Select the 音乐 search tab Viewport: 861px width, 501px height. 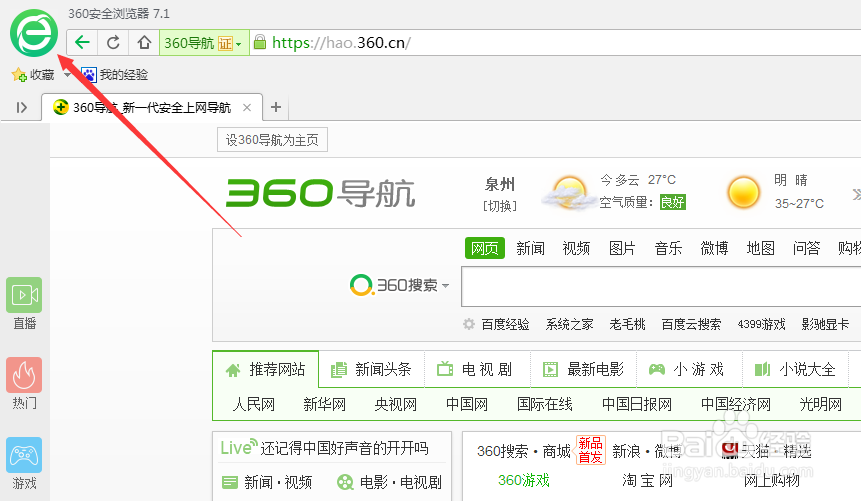coord(668,248)
